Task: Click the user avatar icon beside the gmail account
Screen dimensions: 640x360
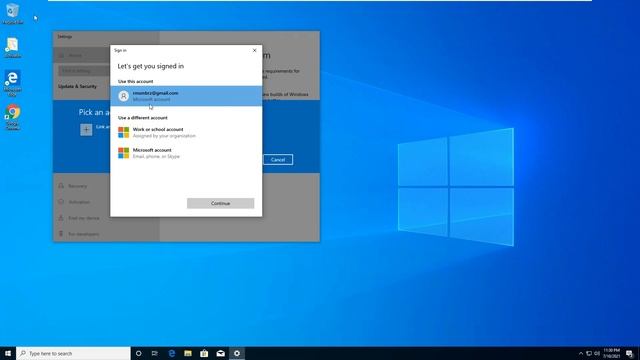Action: [123, 96]
